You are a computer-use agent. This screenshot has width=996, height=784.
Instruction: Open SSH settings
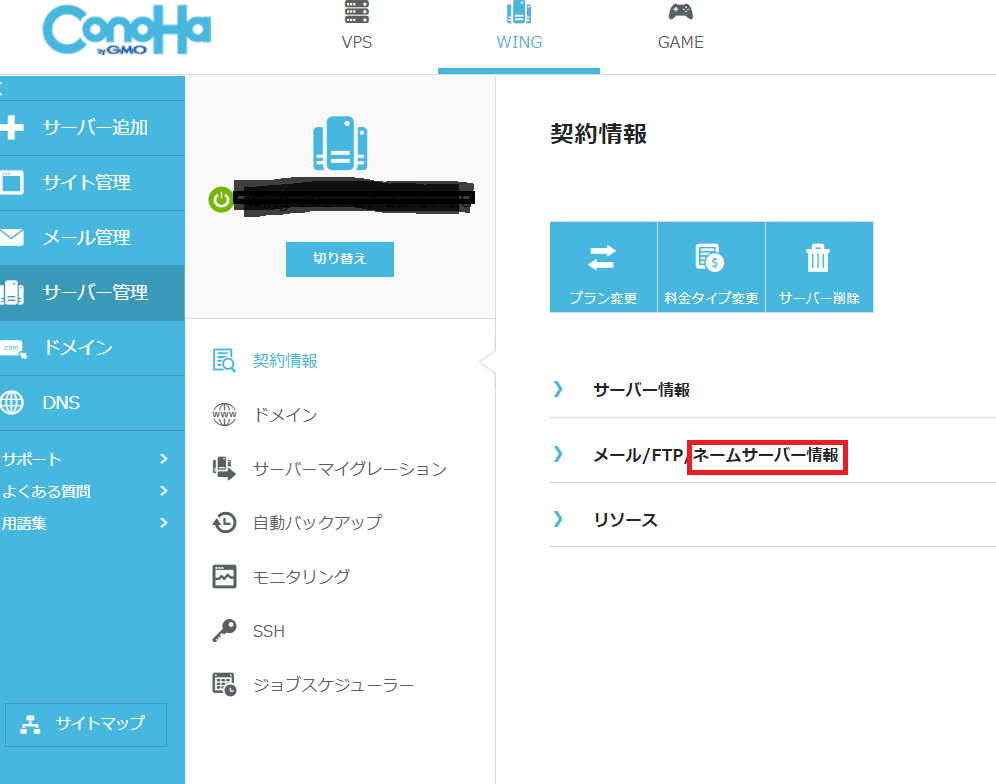pyautogui.click(x=269, y=631)
